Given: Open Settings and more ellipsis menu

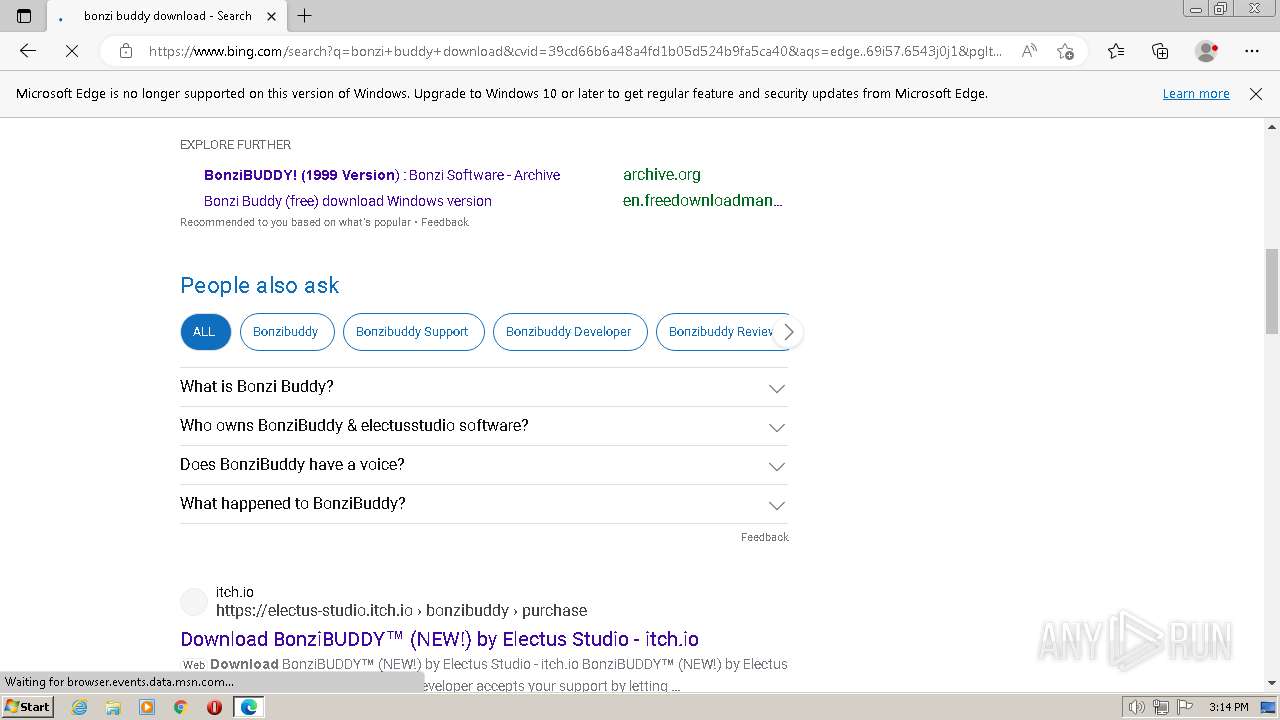Looking at the screenshot, I should point(1252,51).
